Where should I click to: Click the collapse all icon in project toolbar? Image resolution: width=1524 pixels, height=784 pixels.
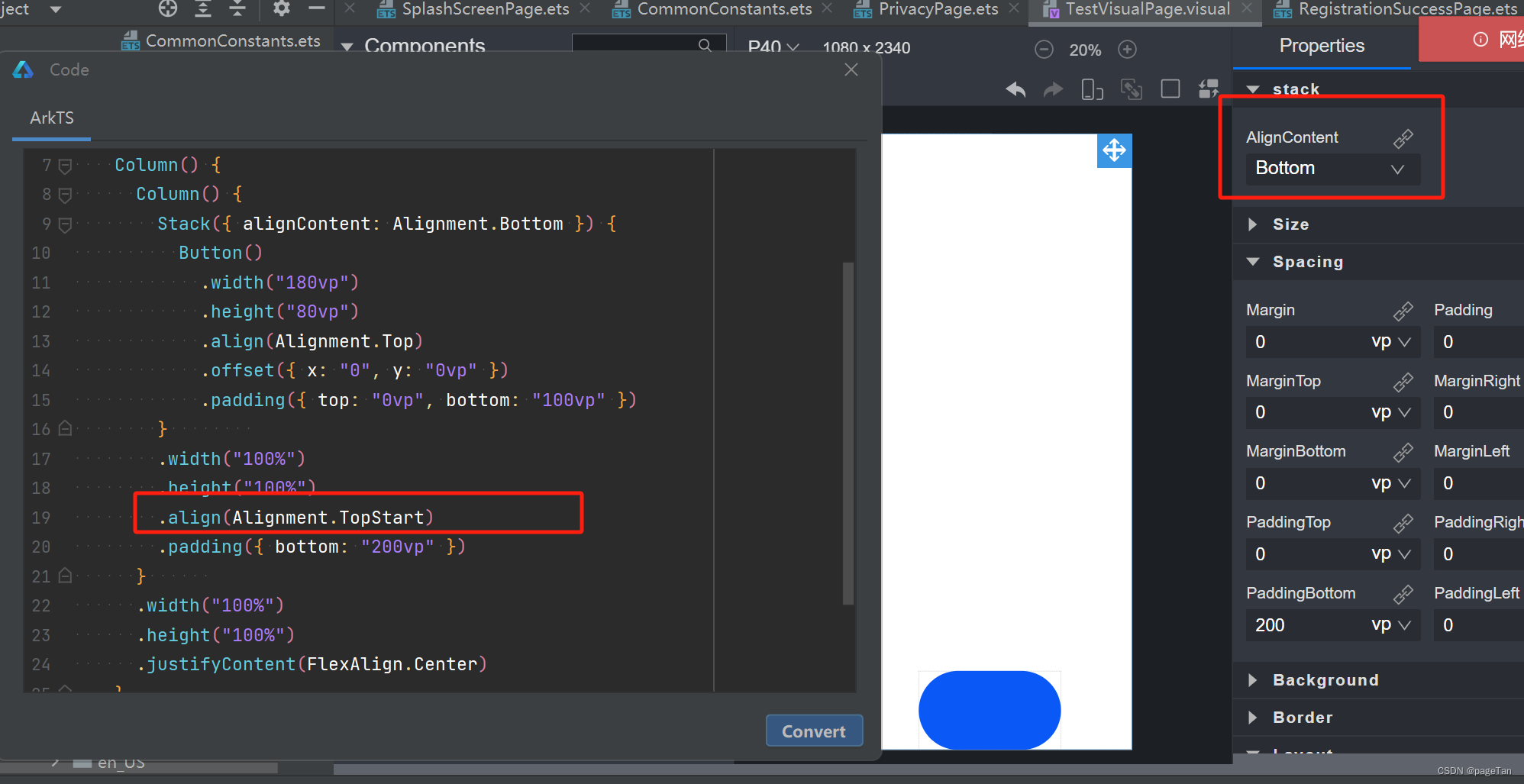coord(237,8)
